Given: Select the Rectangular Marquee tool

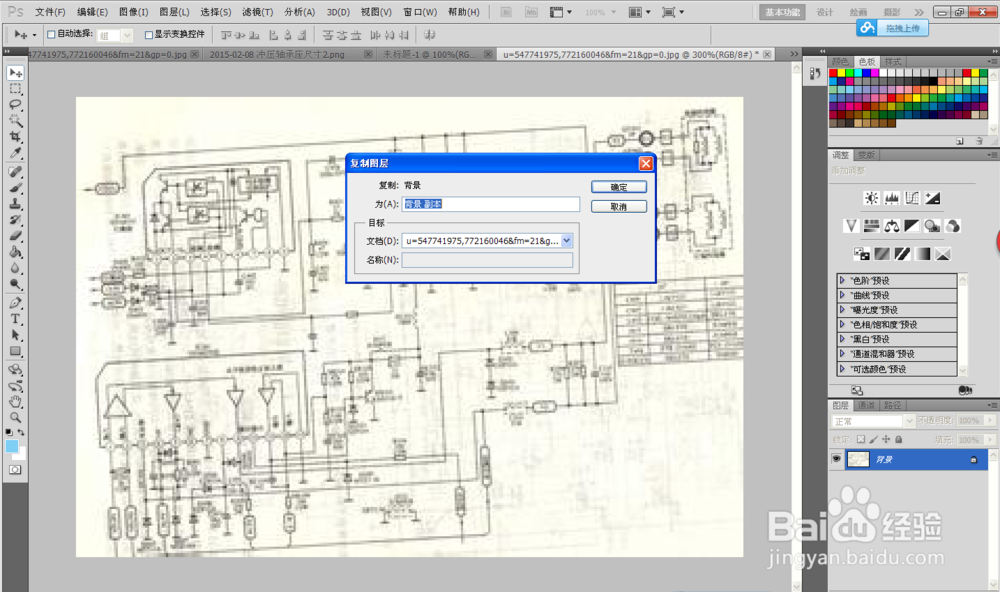Looking at the screenshot, I should pos(15,89).
